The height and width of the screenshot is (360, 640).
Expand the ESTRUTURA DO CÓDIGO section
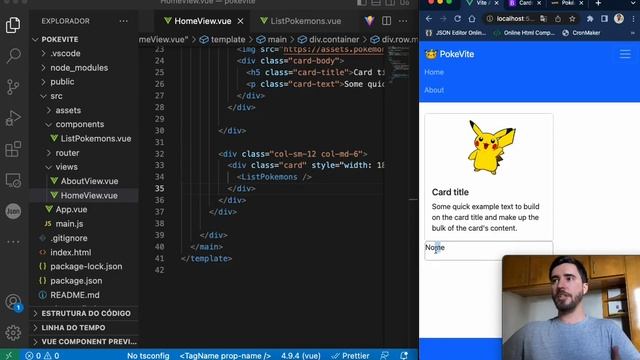[86, 313]
